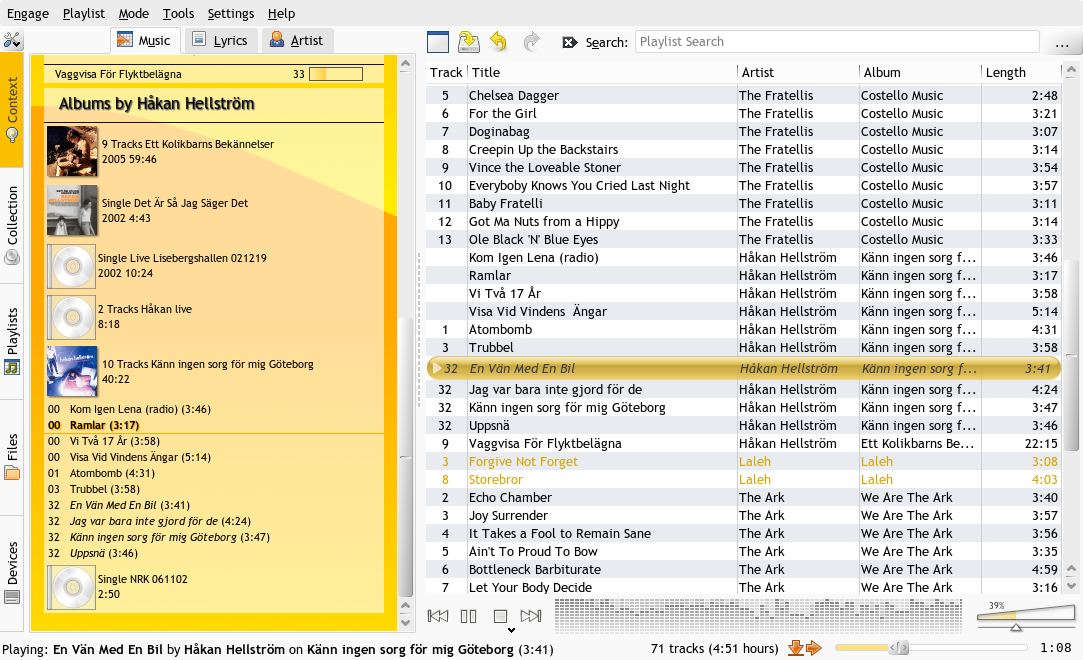Switch to the Music tab
This screenshot has width=1083, height=660.
point(145,41)
